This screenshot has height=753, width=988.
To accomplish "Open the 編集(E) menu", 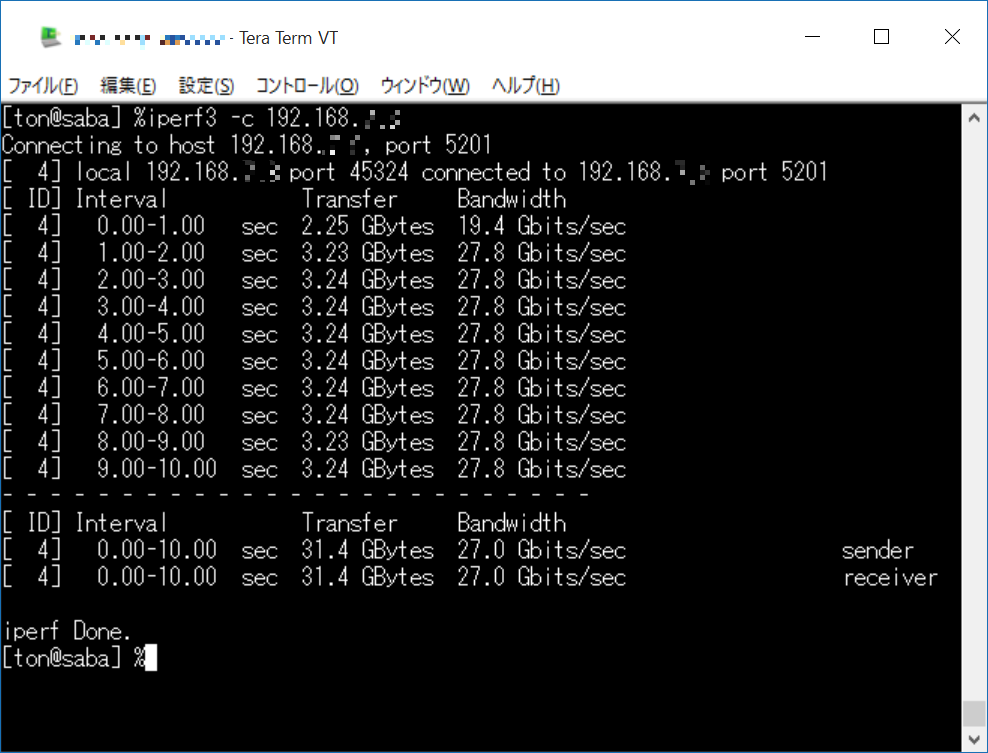I will click(x=128, y=85).
